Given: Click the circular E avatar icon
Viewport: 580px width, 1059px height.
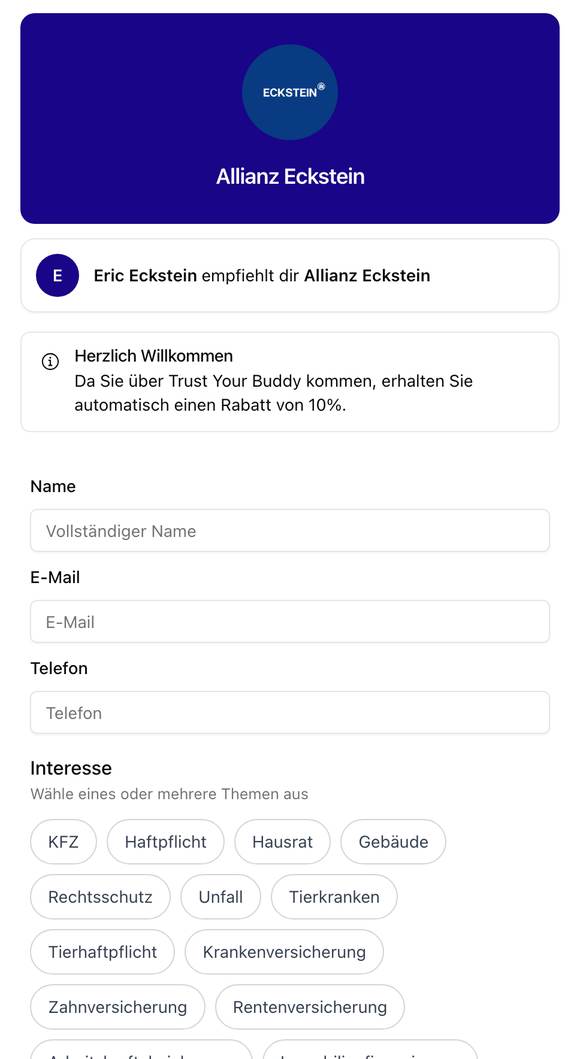Looking at the screenshot, I should (57, 276).
